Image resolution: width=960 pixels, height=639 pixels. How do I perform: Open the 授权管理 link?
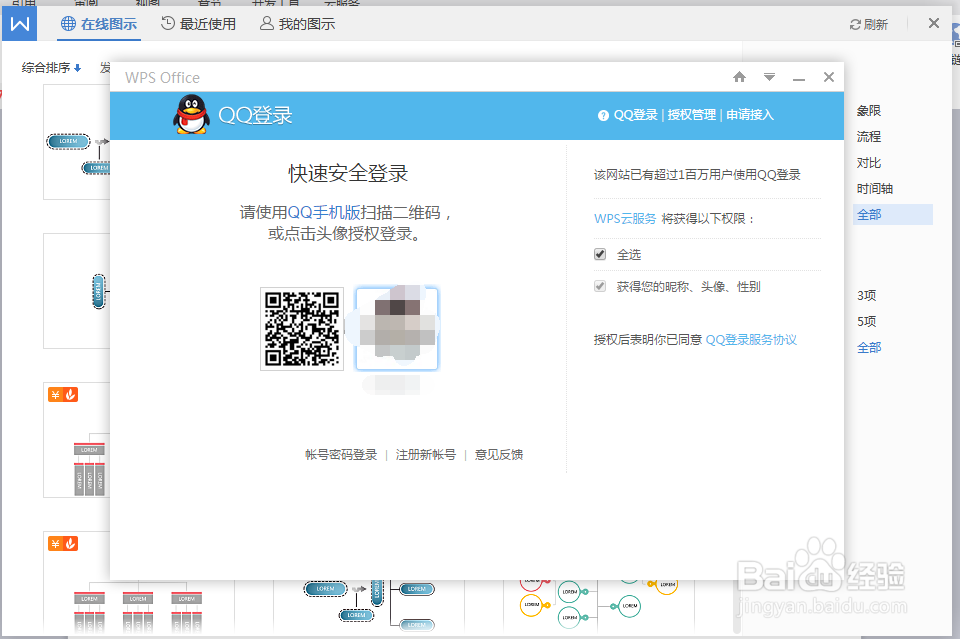(692, 114)
